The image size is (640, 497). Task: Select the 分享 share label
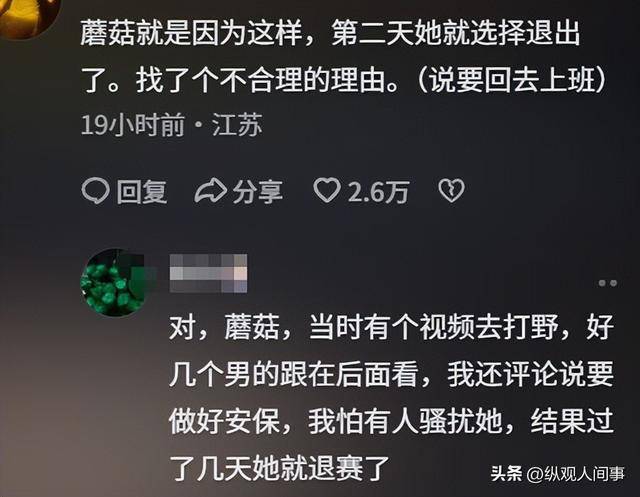coord(258,191)
